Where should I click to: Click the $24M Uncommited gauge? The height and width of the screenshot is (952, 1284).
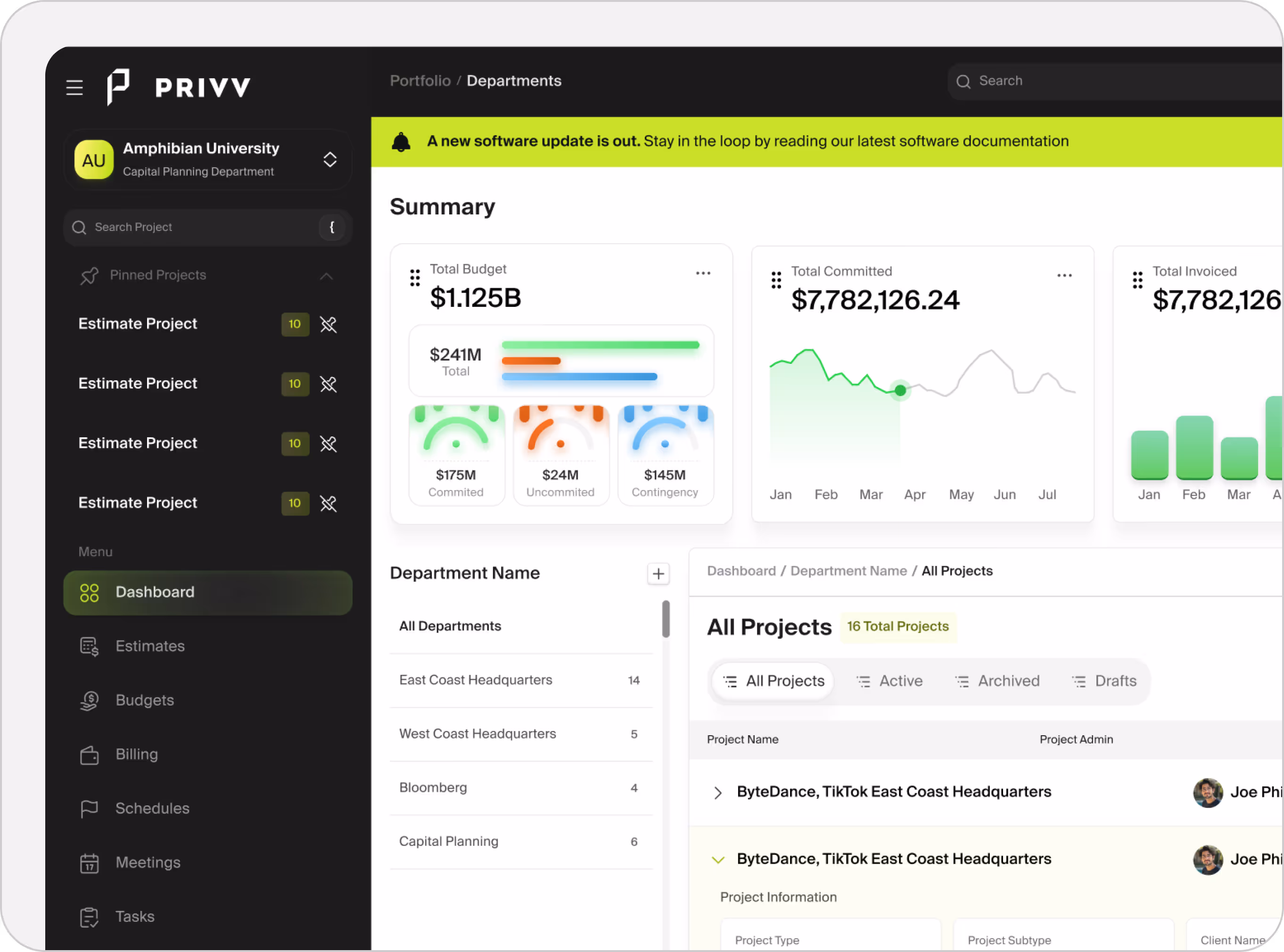(x=561, y=455)
